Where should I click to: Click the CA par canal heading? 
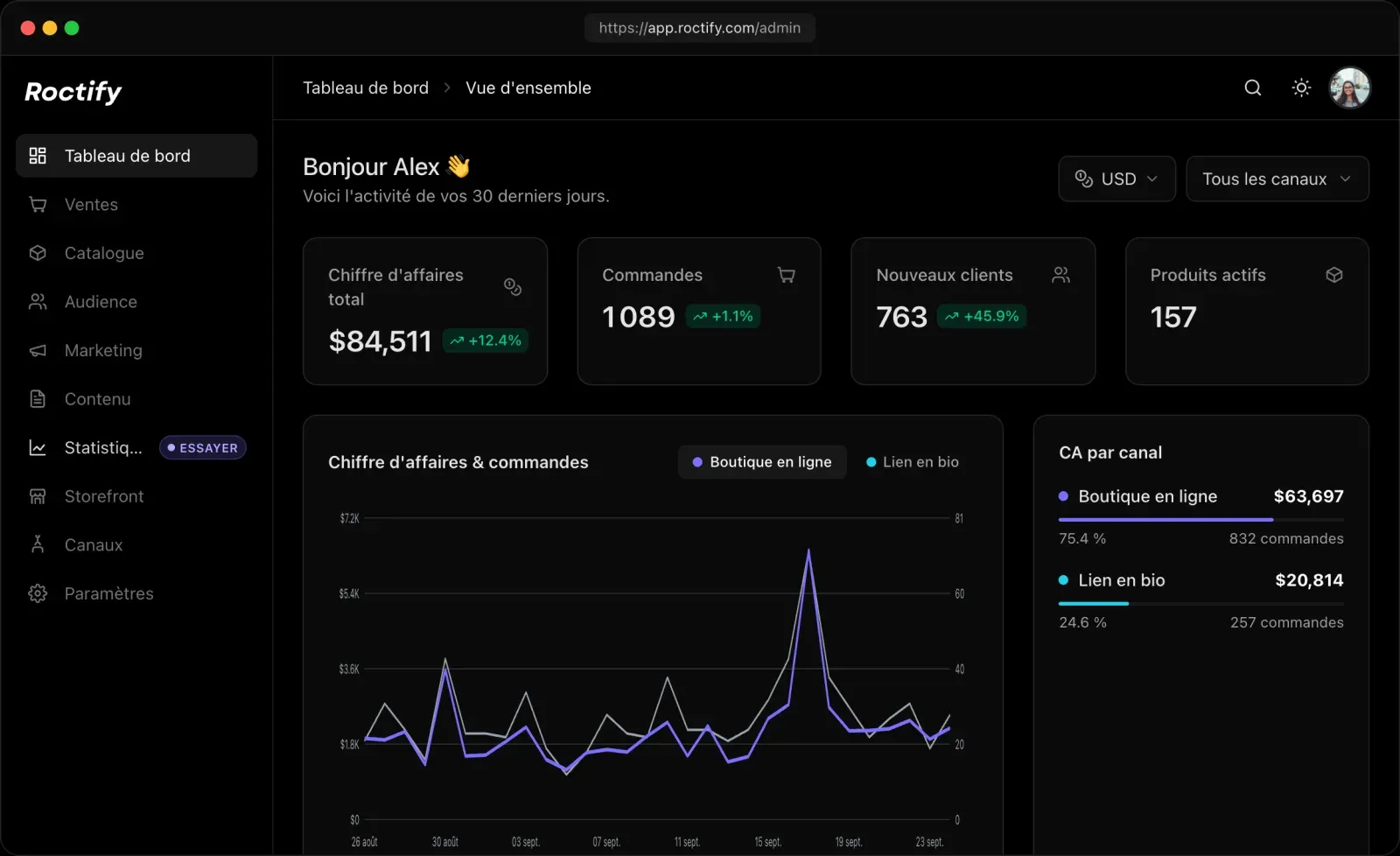click(x=1110, y=453)
